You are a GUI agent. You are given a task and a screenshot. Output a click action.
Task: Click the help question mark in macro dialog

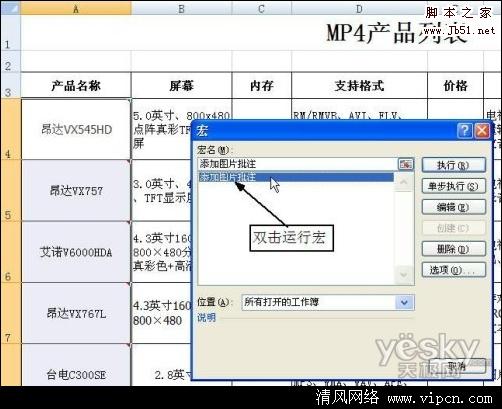pos(464,130)
